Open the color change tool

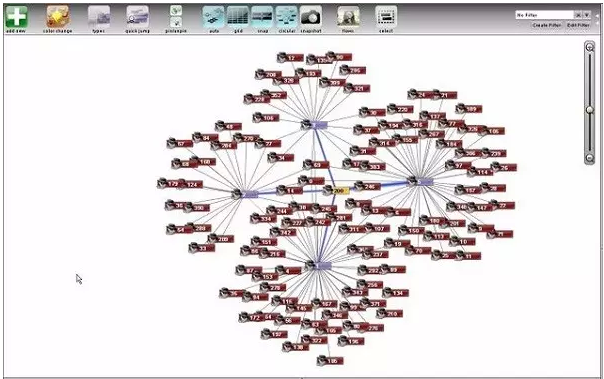point(58,17)
